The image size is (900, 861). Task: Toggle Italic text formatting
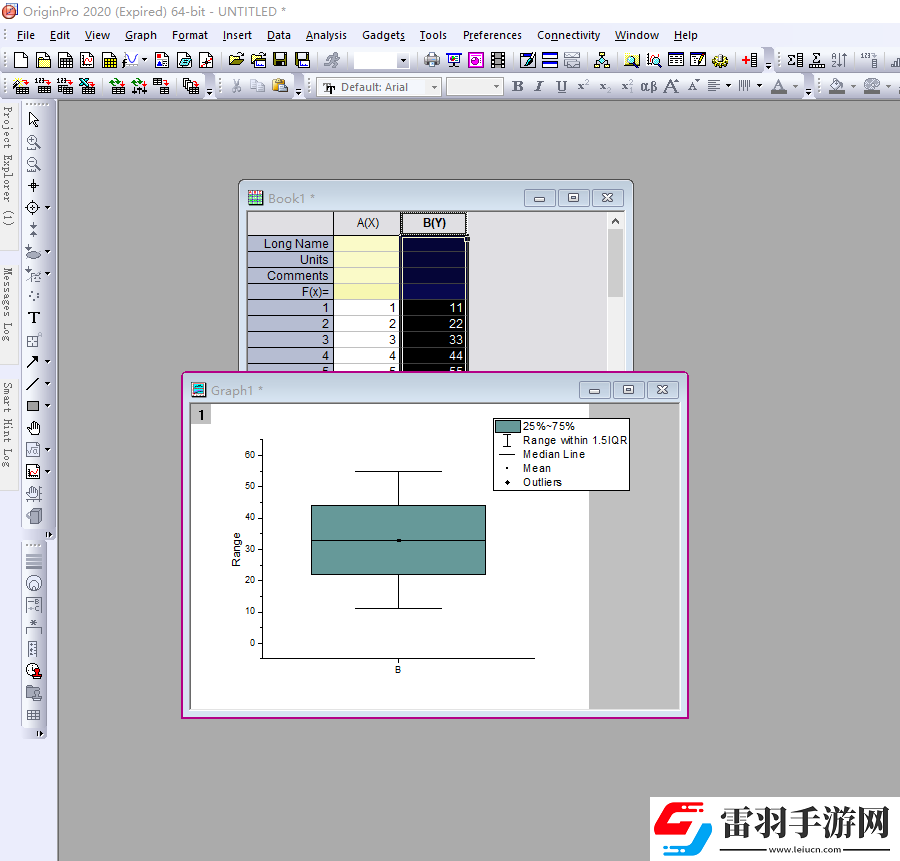[539, 87]
